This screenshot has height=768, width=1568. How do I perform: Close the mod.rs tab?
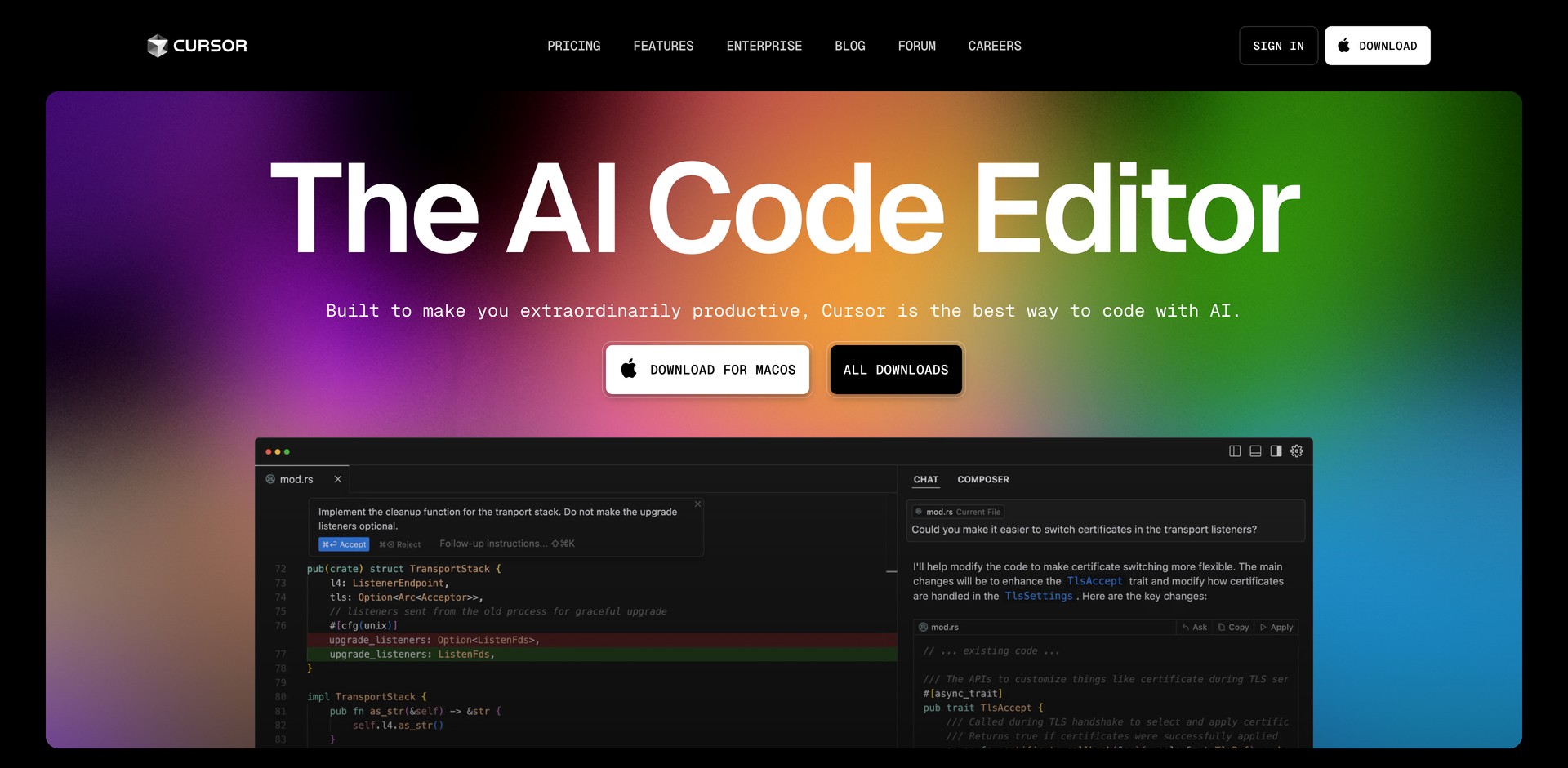point(337,479)
